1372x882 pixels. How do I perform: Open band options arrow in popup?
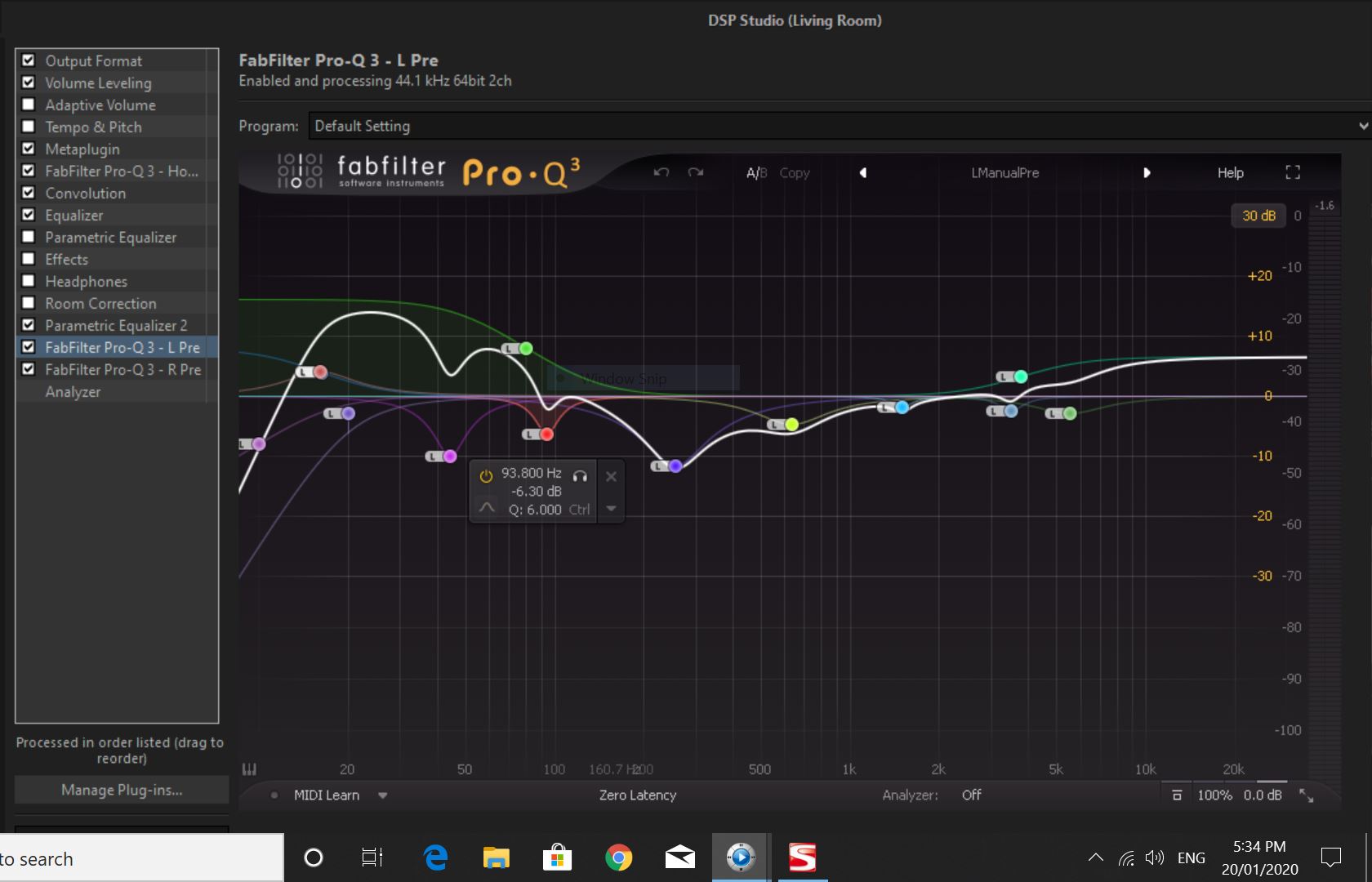point(611,508)
